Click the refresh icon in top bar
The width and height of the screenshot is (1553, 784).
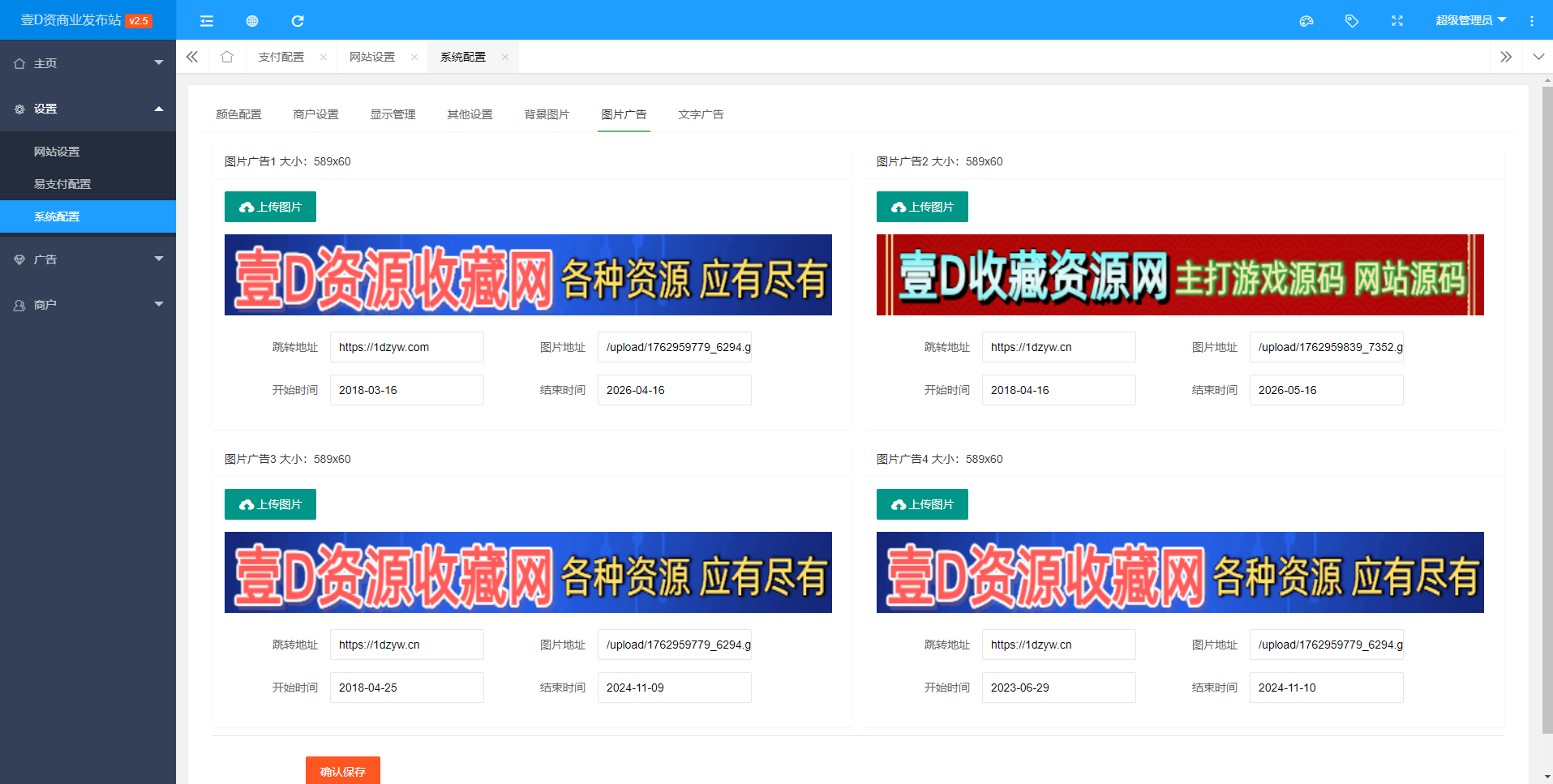tap(298, 21)
